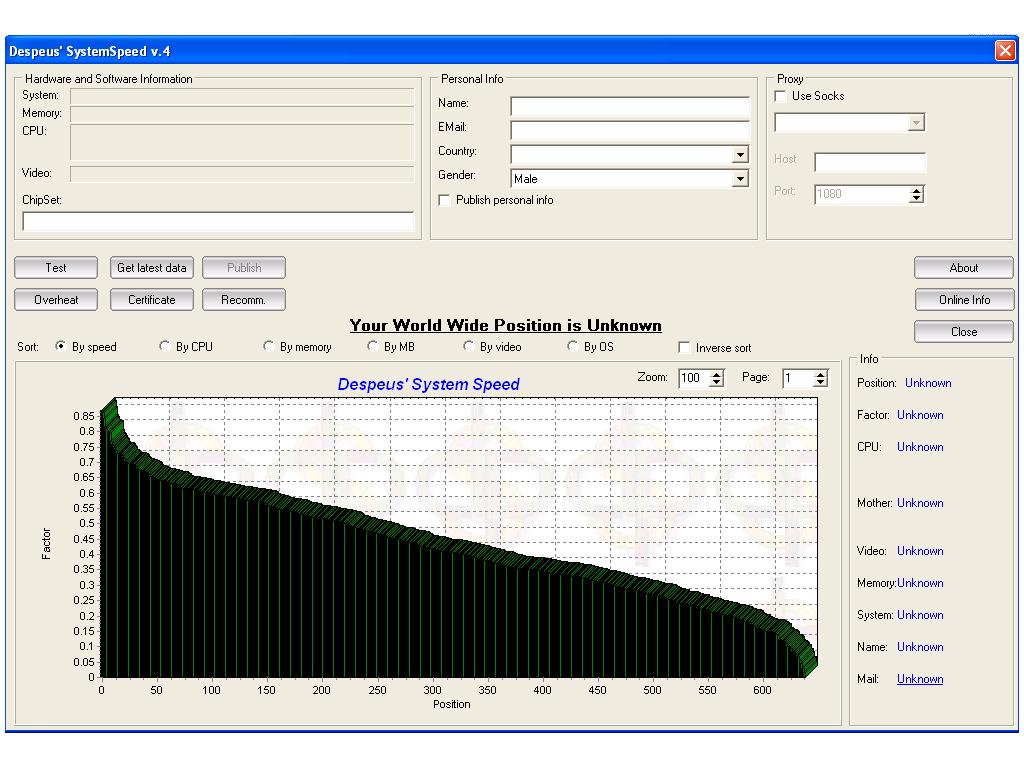
Task: Expand the Country dropdown
Action: pyautogui.click(x=740, y=155)
